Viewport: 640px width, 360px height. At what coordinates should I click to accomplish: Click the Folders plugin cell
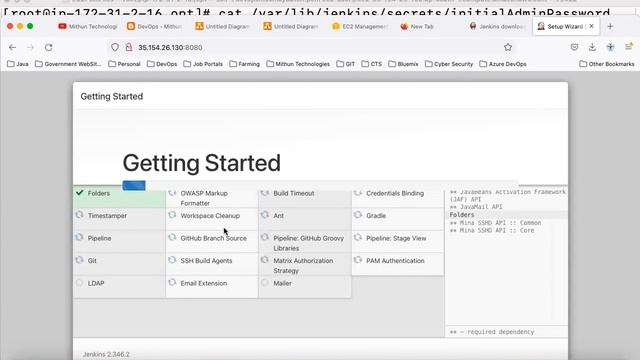point(119,198)
